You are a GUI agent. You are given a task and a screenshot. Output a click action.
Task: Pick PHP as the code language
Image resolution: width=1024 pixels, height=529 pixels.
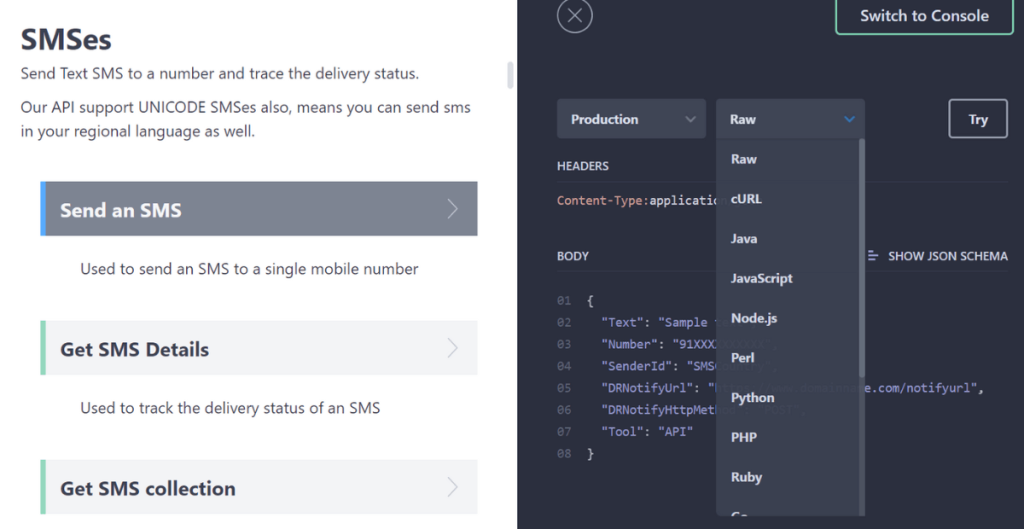(743, 437)
